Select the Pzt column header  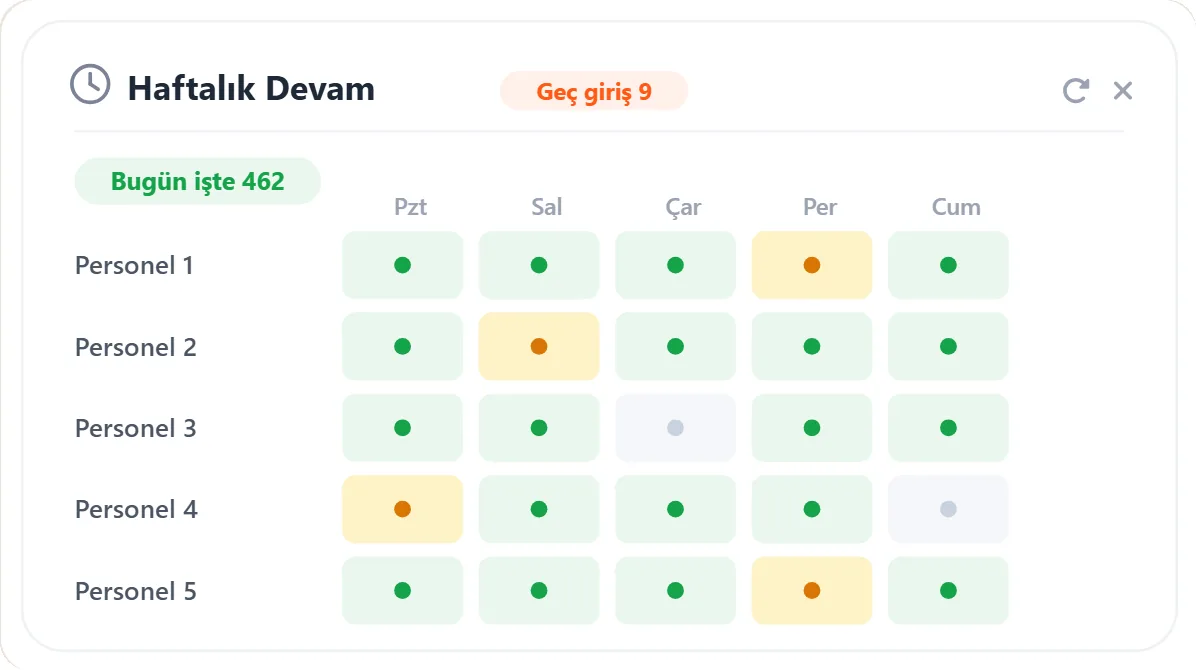coord(410,207)
